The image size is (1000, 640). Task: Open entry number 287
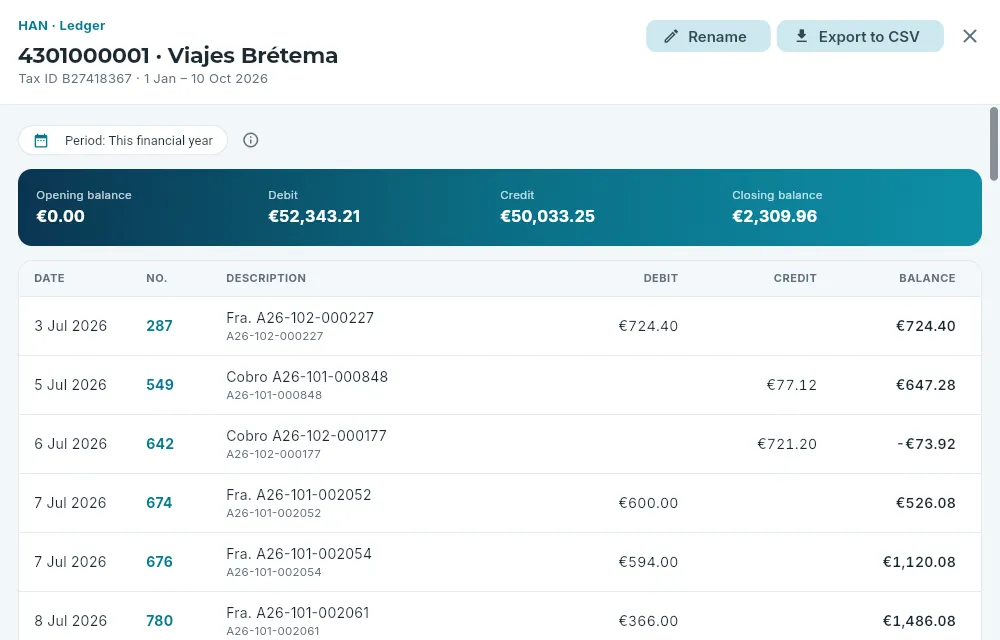159,326
